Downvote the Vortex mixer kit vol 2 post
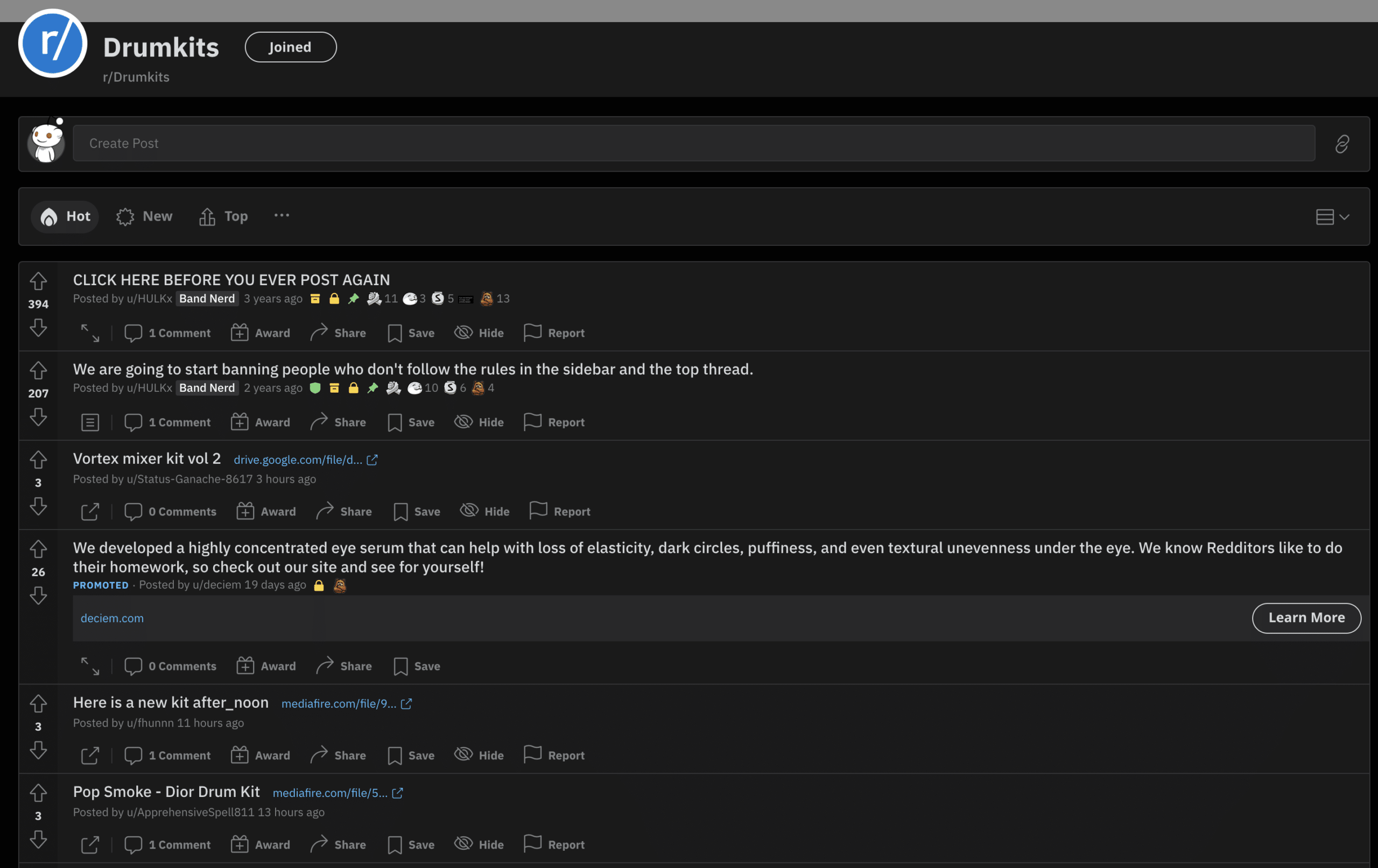The width and height of the screenshot is (1378, 868). (38, 506)
